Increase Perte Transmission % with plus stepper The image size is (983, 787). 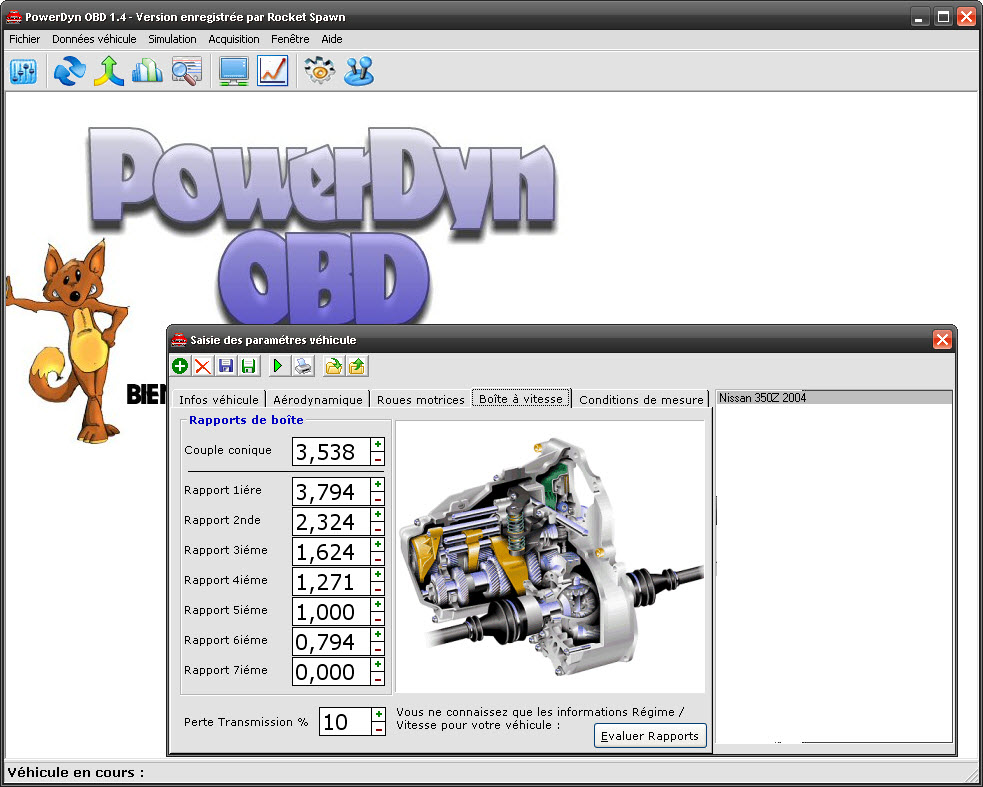(x=378, y=714)
